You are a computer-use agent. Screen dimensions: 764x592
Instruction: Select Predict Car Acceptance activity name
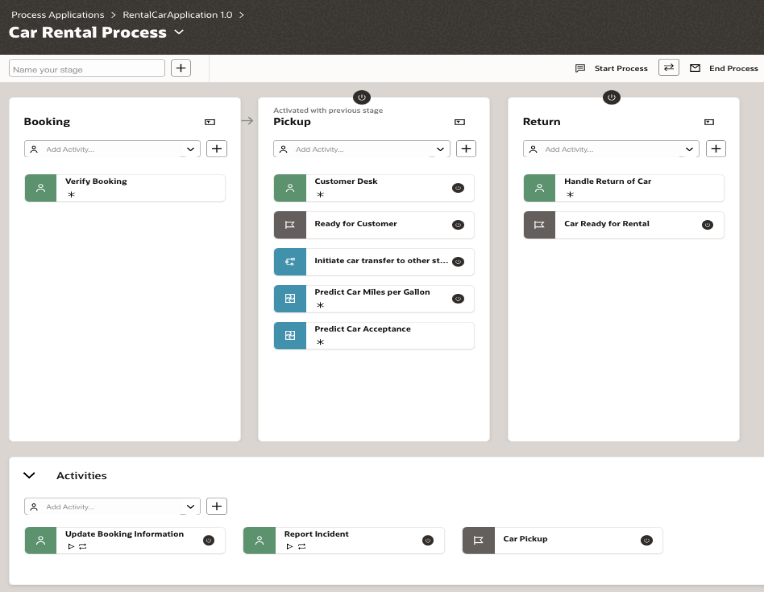pos(363,329)
